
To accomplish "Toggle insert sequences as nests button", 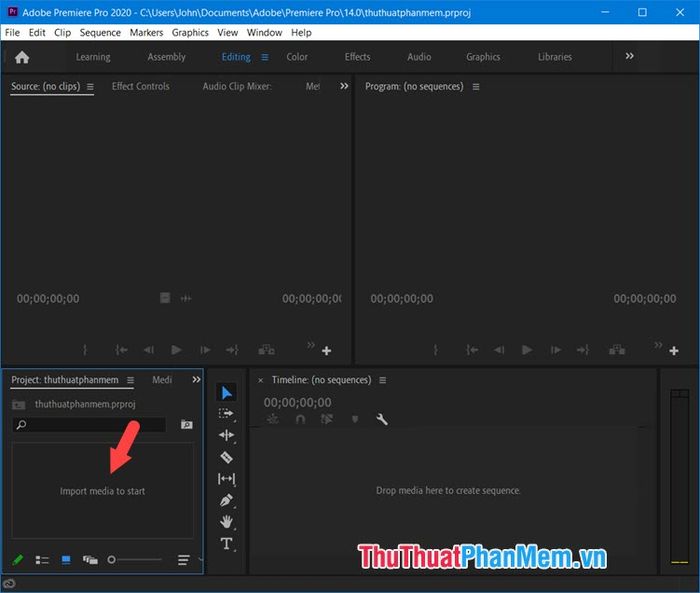I will (x=272, y=419).
